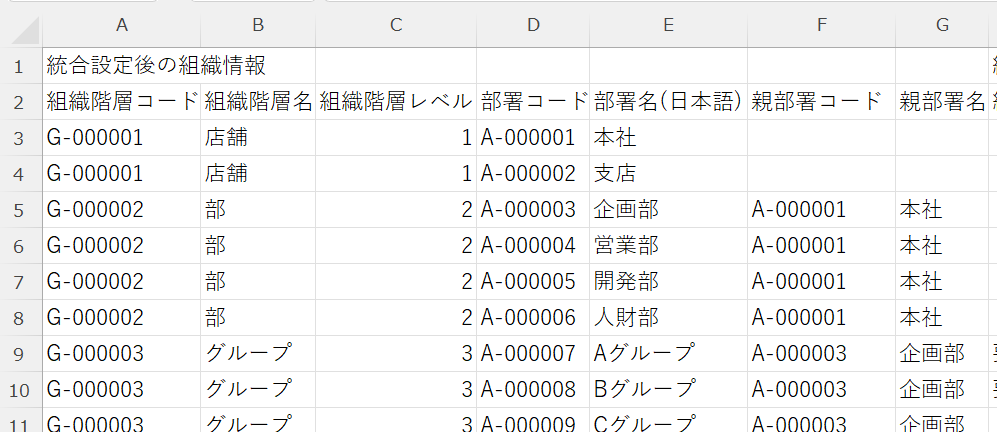Click title cell 統合設定後の組織情報
The image size is (997, 432).
pos(156,66)
